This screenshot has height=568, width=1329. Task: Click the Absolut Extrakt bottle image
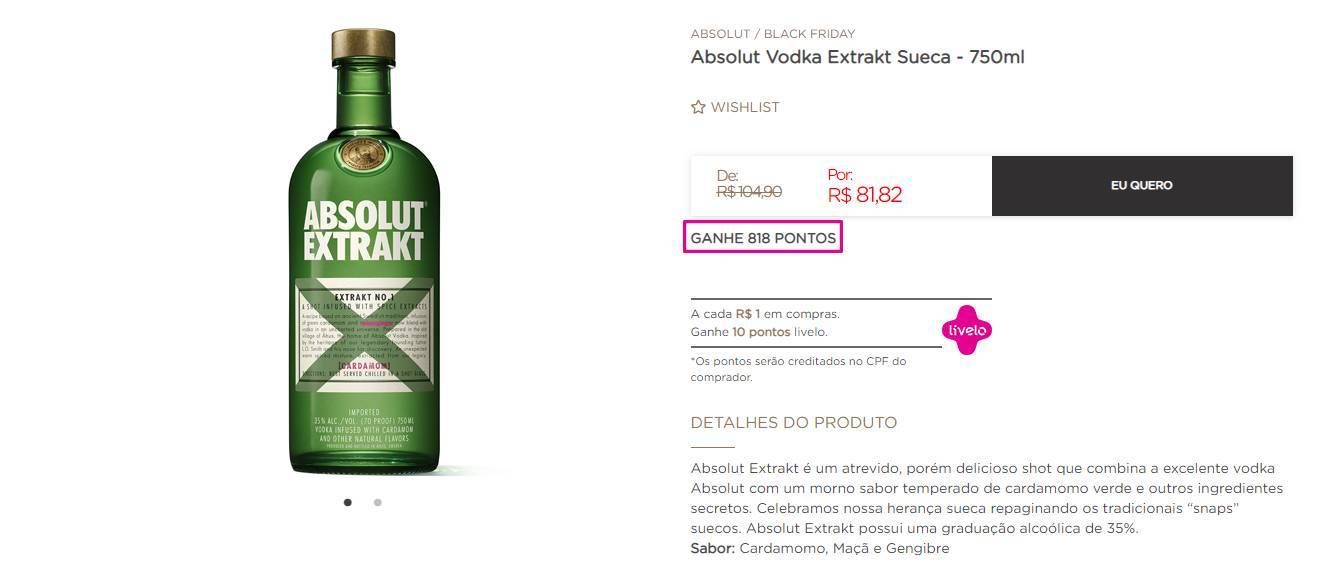pyautogui.click(x=364, y=251)
